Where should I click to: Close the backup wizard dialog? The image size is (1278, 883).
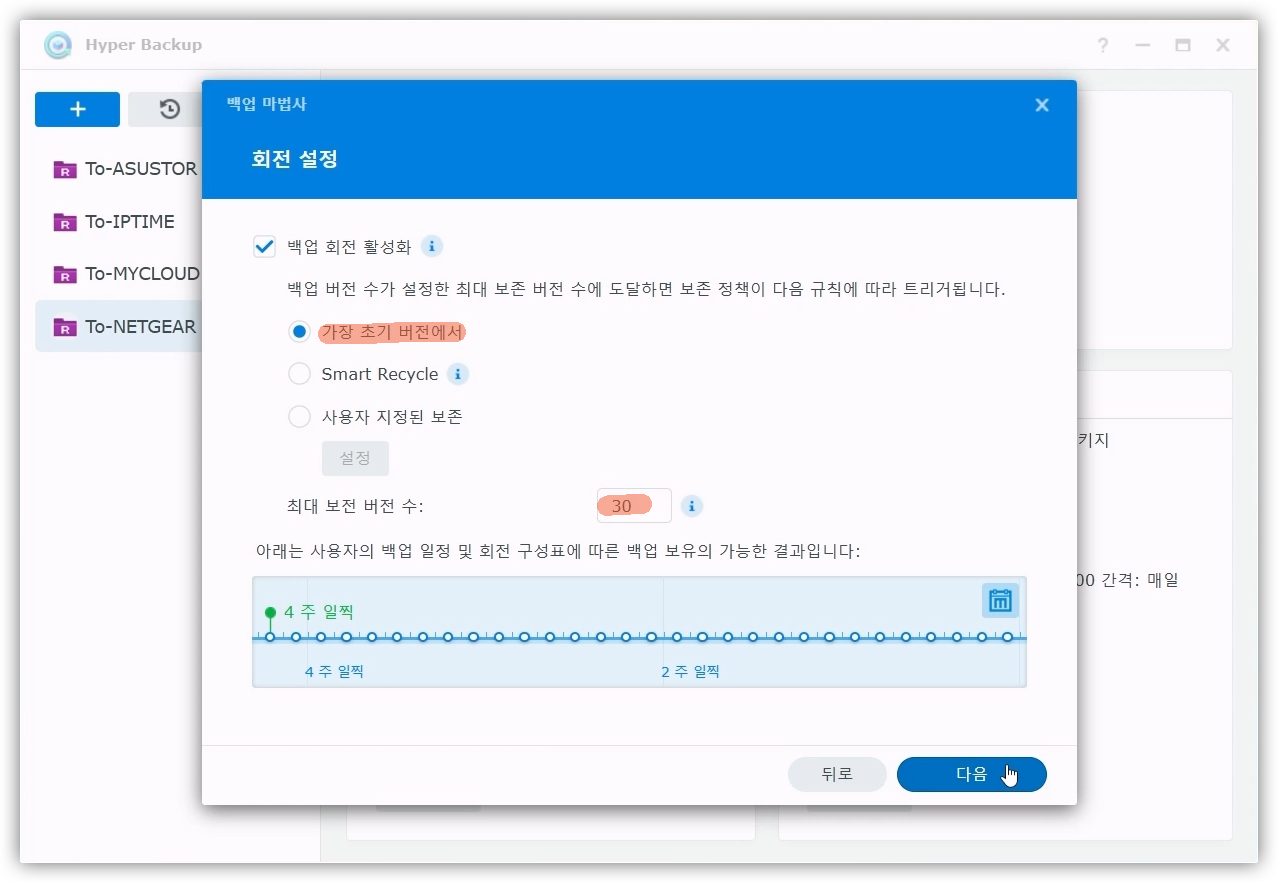click(1042, 105)
